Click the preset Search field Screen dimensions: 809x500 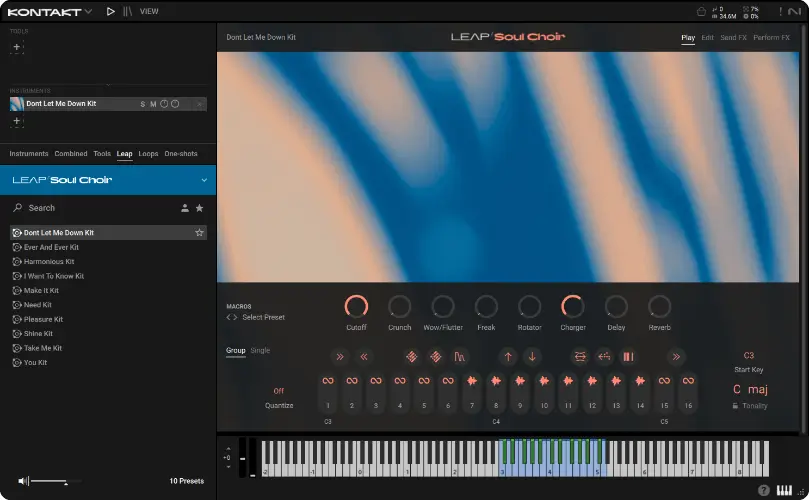click(90, 208)
